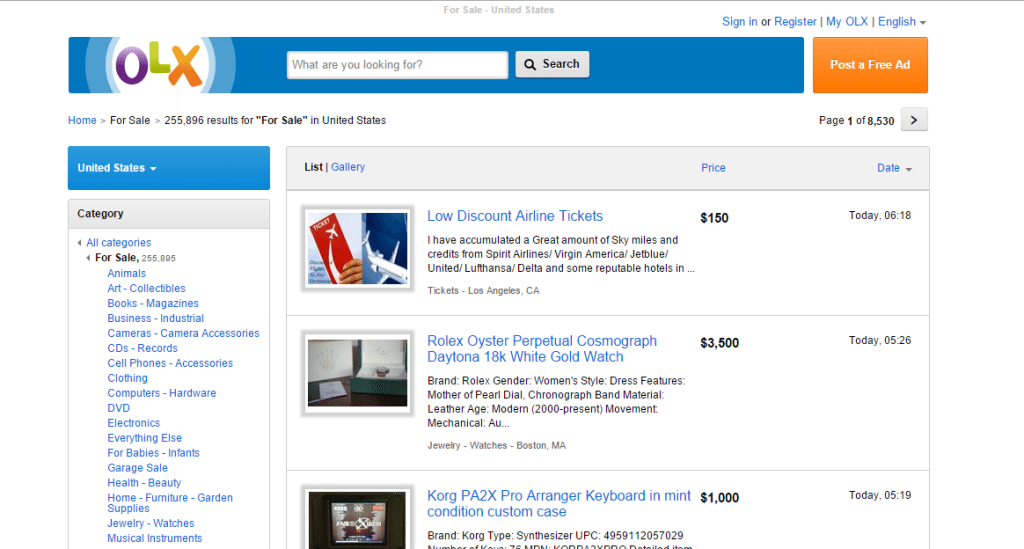The image size is (1024, 549).
Task: Go to My OLX
Action: pos(847,22)
